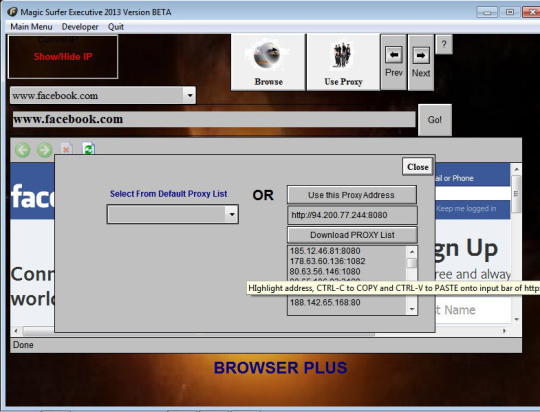Viewport: 540px width, 412px height.
Task: Click the Quit menu item
Action: click(116, 27)
